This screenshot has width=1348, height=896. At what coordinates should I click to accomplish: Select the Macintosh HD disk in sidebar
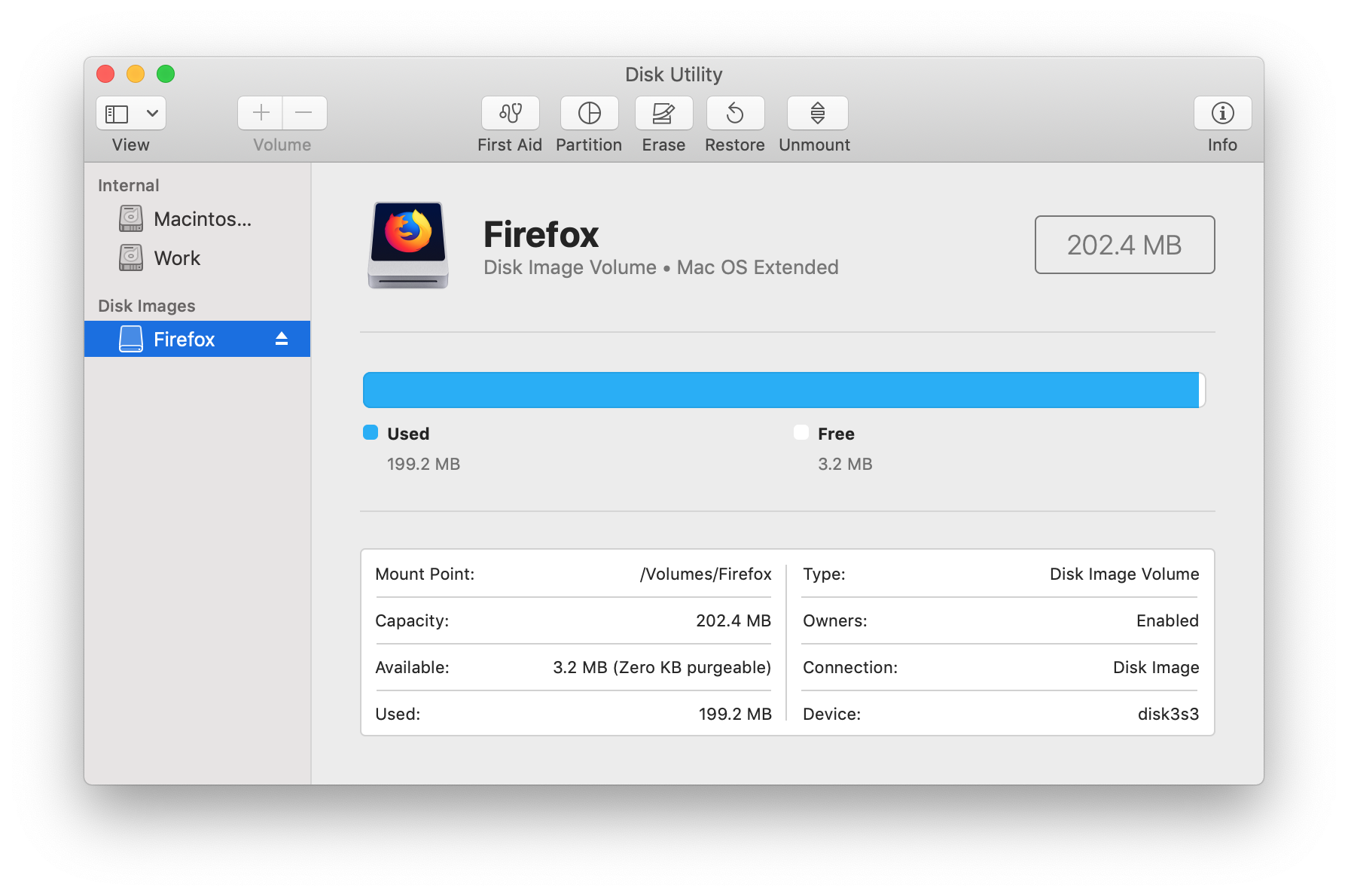(197, 219)
